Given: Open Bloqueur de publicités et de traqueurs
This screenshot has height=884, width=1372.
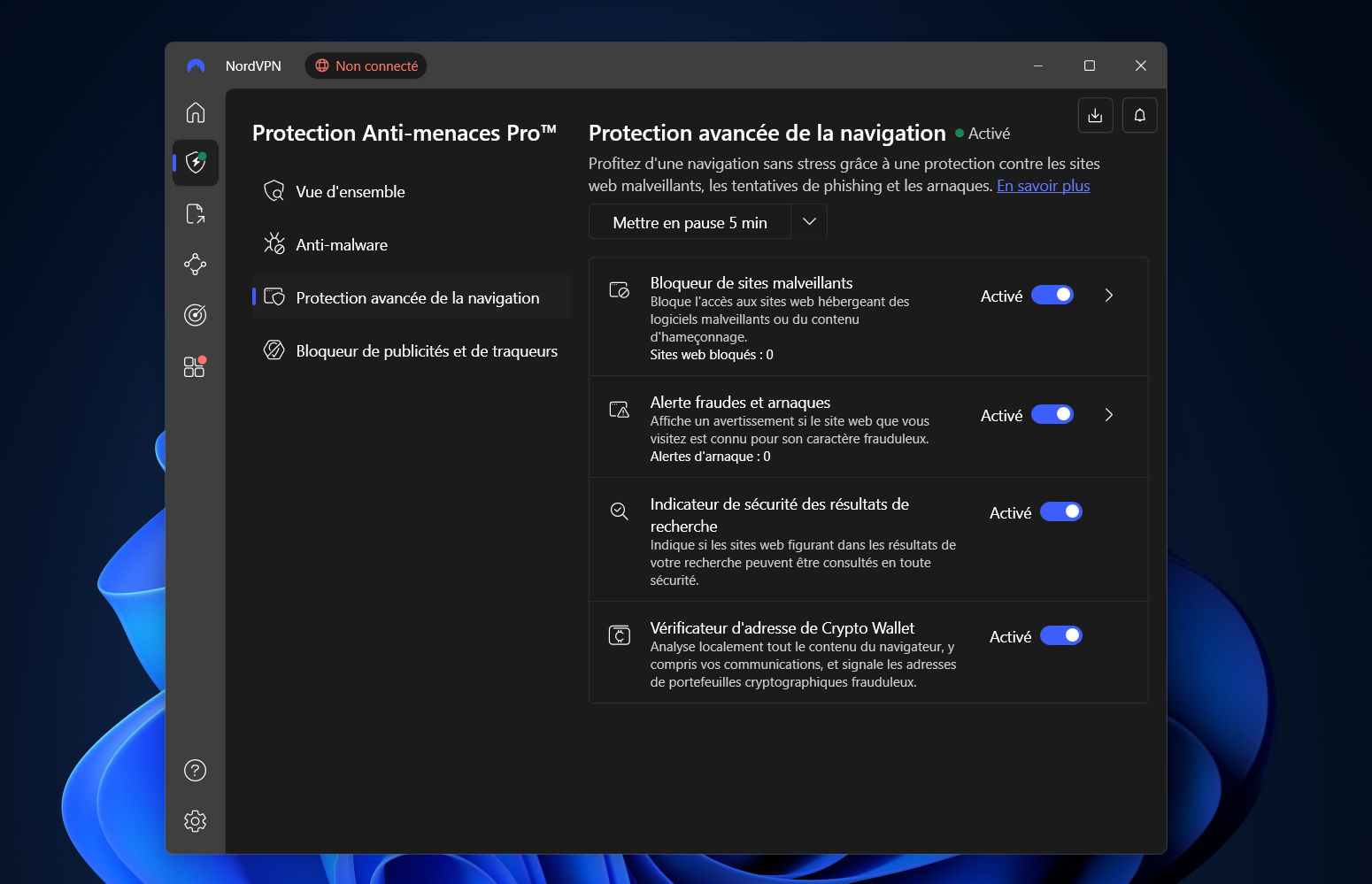Looking at the screenshot, I should [427, 350].
